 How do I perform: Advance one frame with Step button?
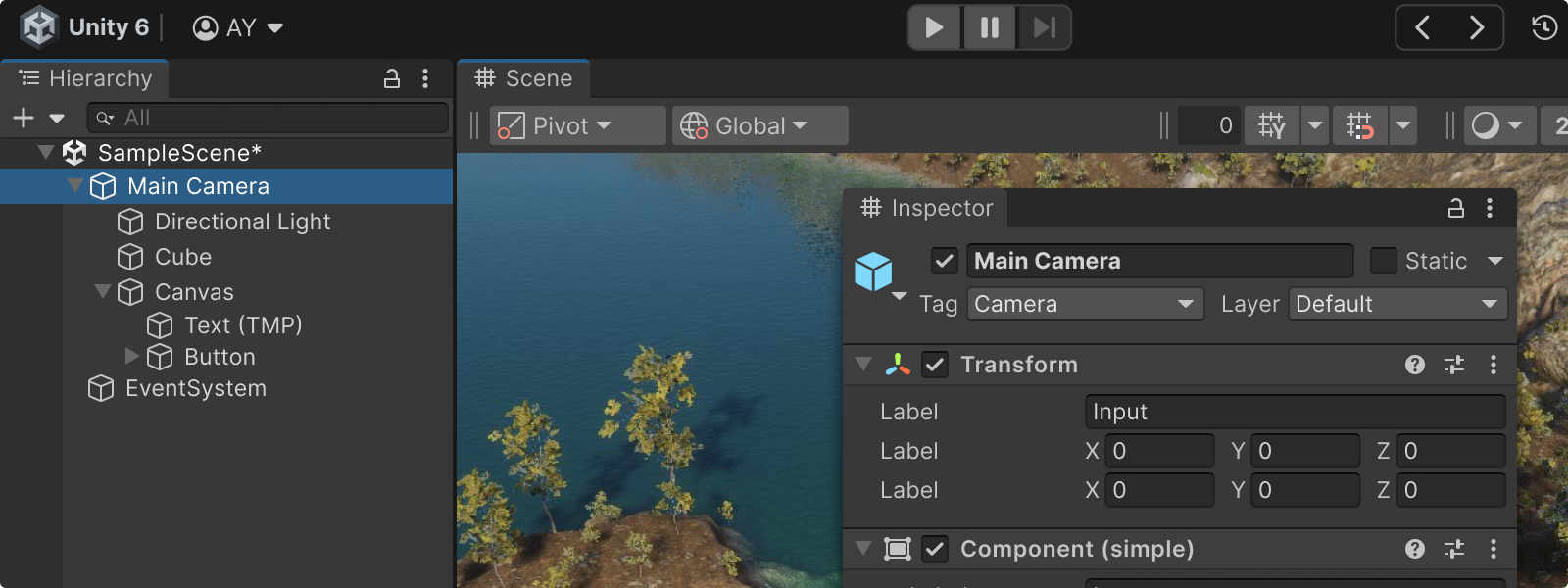click(1045, 27)
